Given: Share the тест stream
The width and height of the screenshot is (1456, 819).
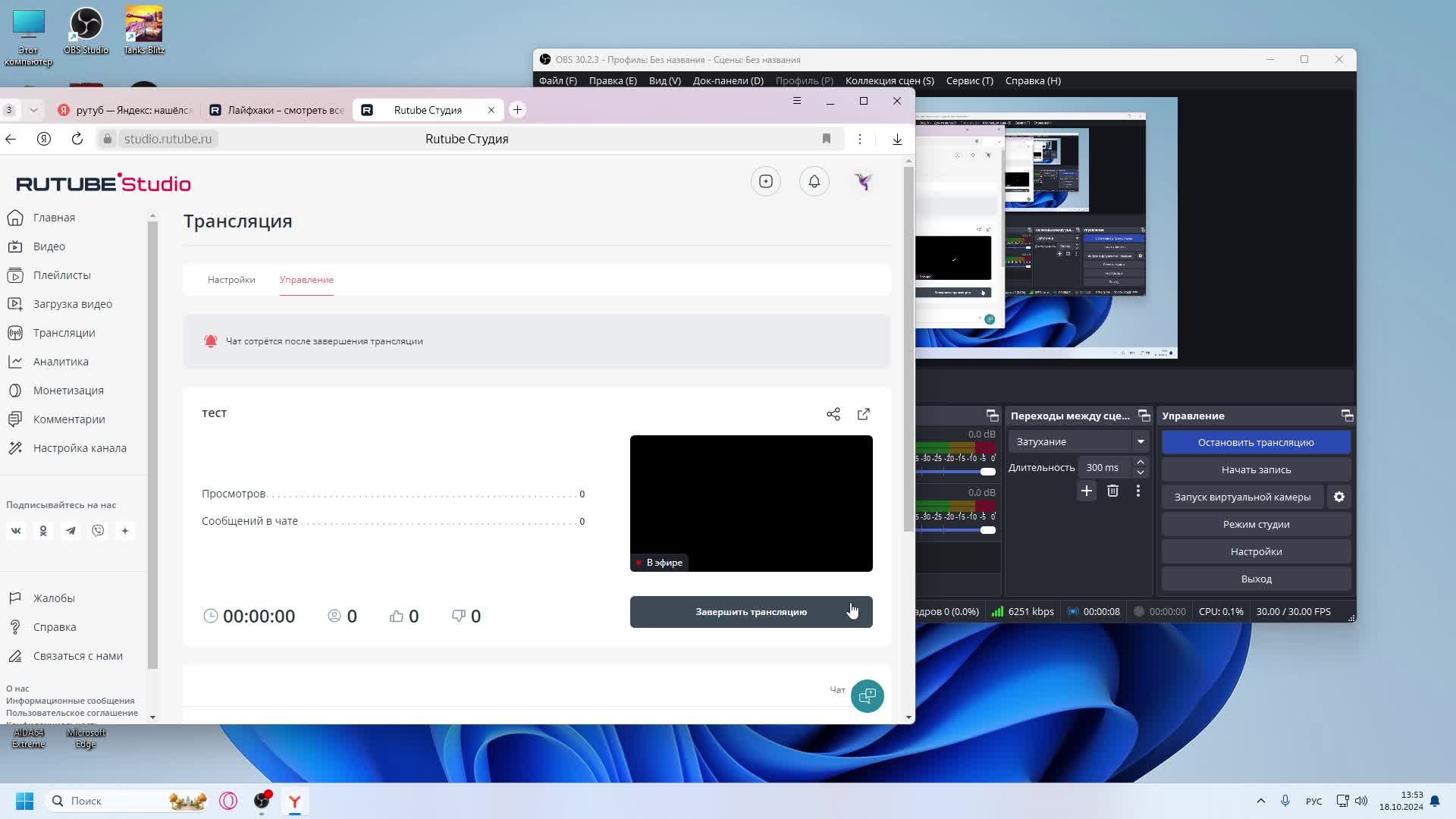Looking at the screenshot, I should point(833,414).
